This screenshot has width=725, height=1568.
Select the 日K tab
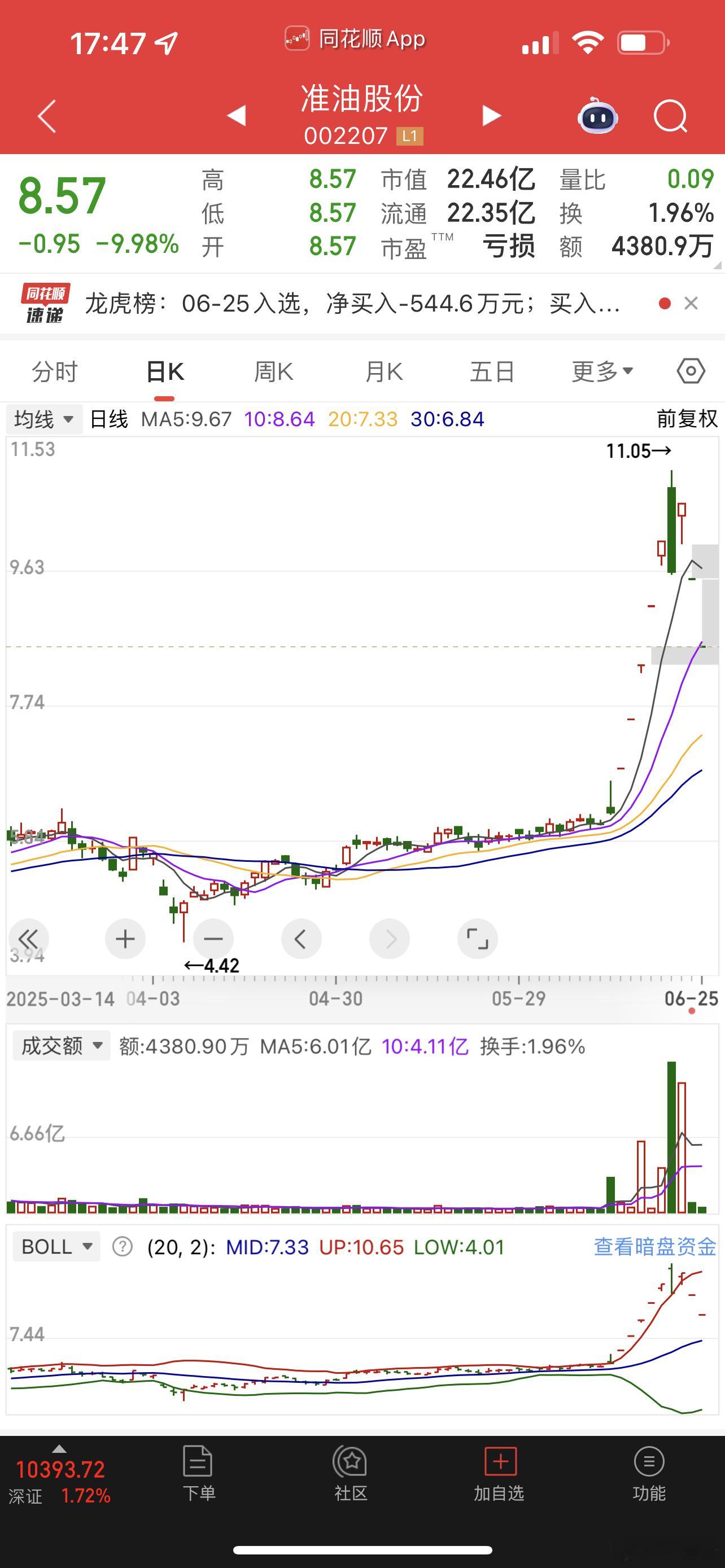165,371
